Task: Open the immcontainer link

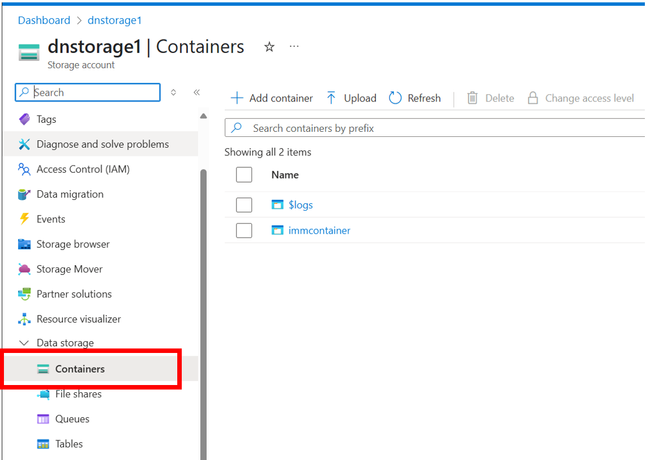Action: tap(319, 230)
